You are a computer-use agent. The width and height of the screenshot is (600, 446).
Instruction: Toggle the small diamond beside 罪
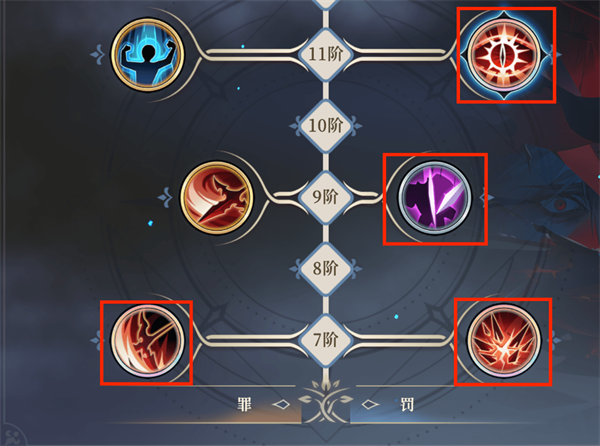click(281, 404)
